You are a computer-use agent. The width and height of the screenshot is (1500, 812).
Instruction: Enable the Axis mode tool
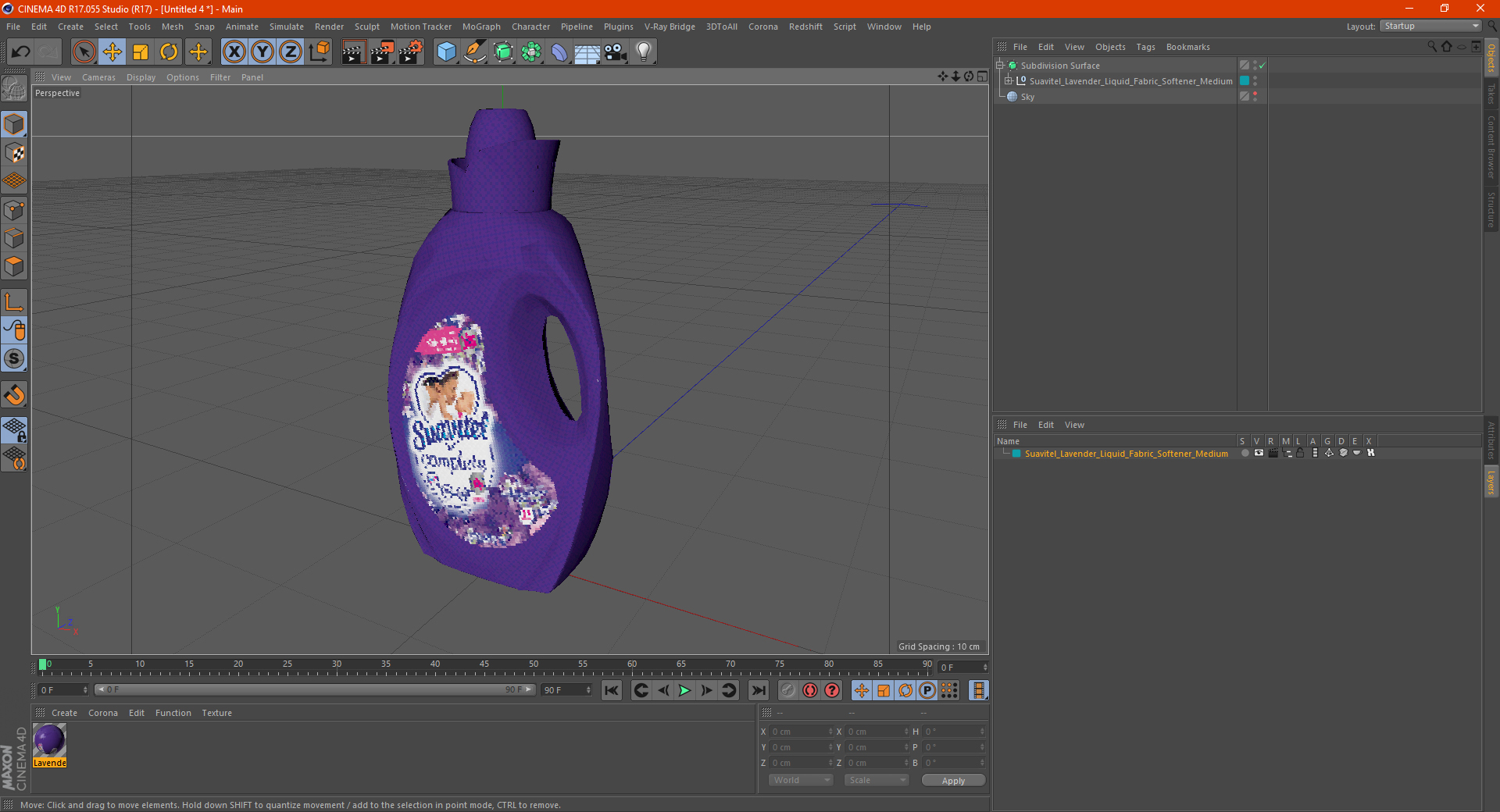pyautogui.click(x=14, y=302)
